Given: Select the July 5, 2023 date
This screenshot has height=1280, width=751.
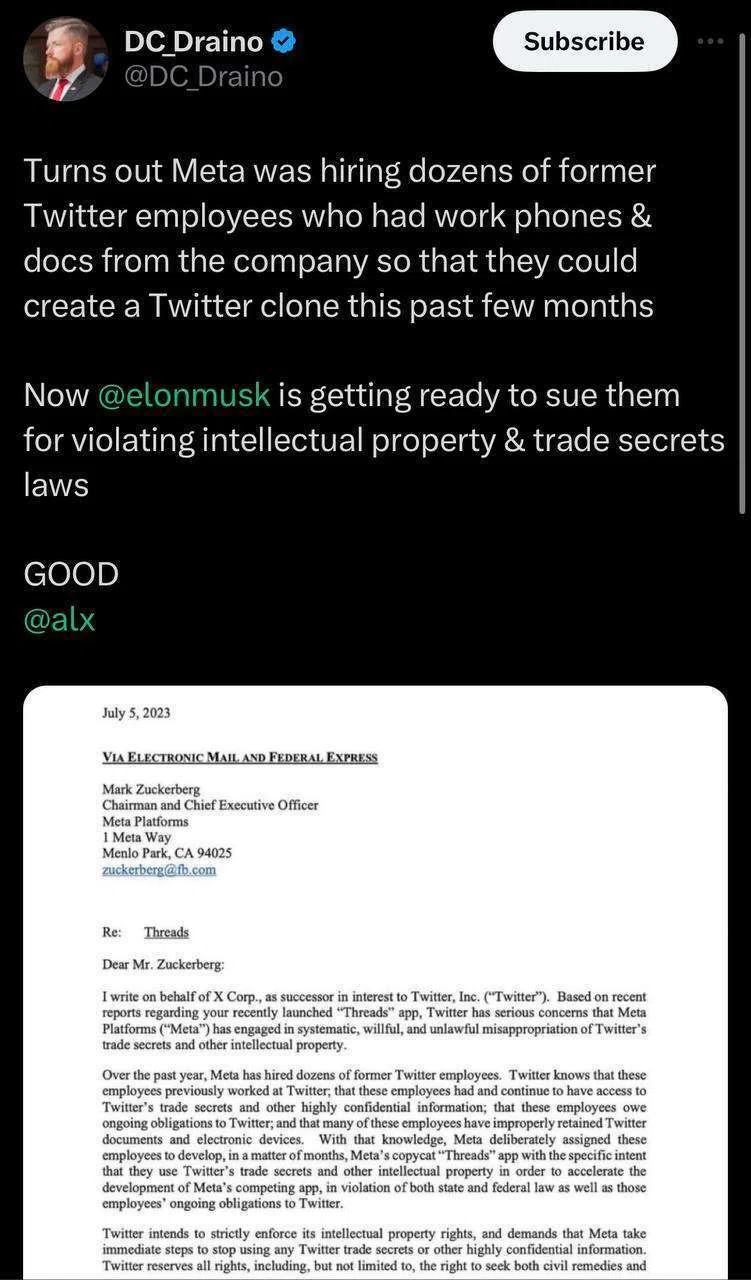Looking at the screenshot, I should tap(136, 713).
